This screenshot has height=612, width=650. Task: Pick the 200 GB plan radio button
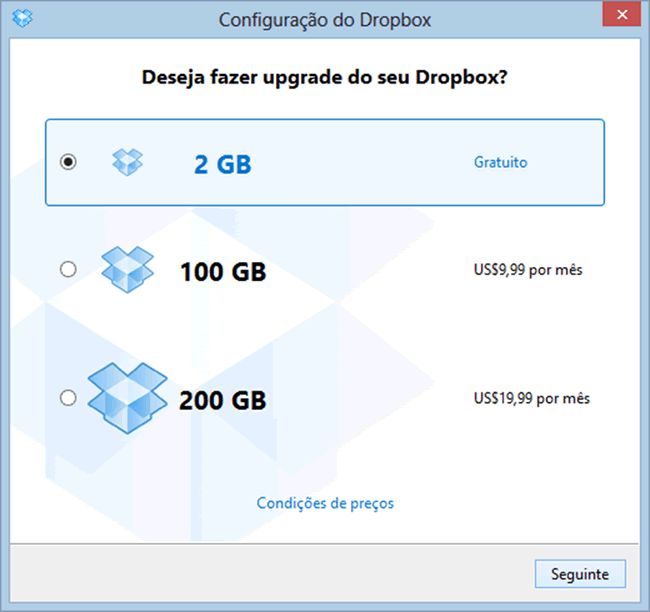68,398
